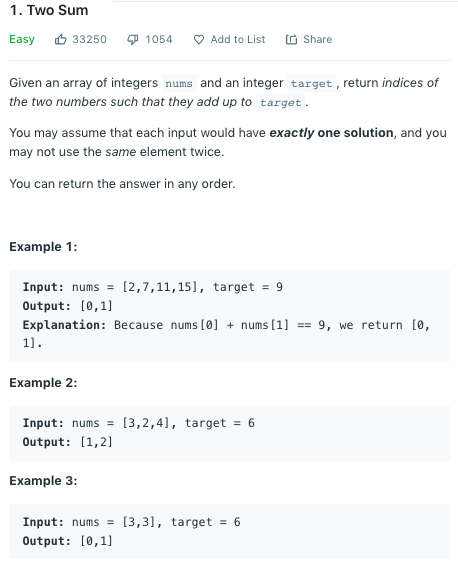The height and width of the screenshot is (564, 458).
Task: Click the thumbs-down dislike icon
Action: tap(132, 40)
